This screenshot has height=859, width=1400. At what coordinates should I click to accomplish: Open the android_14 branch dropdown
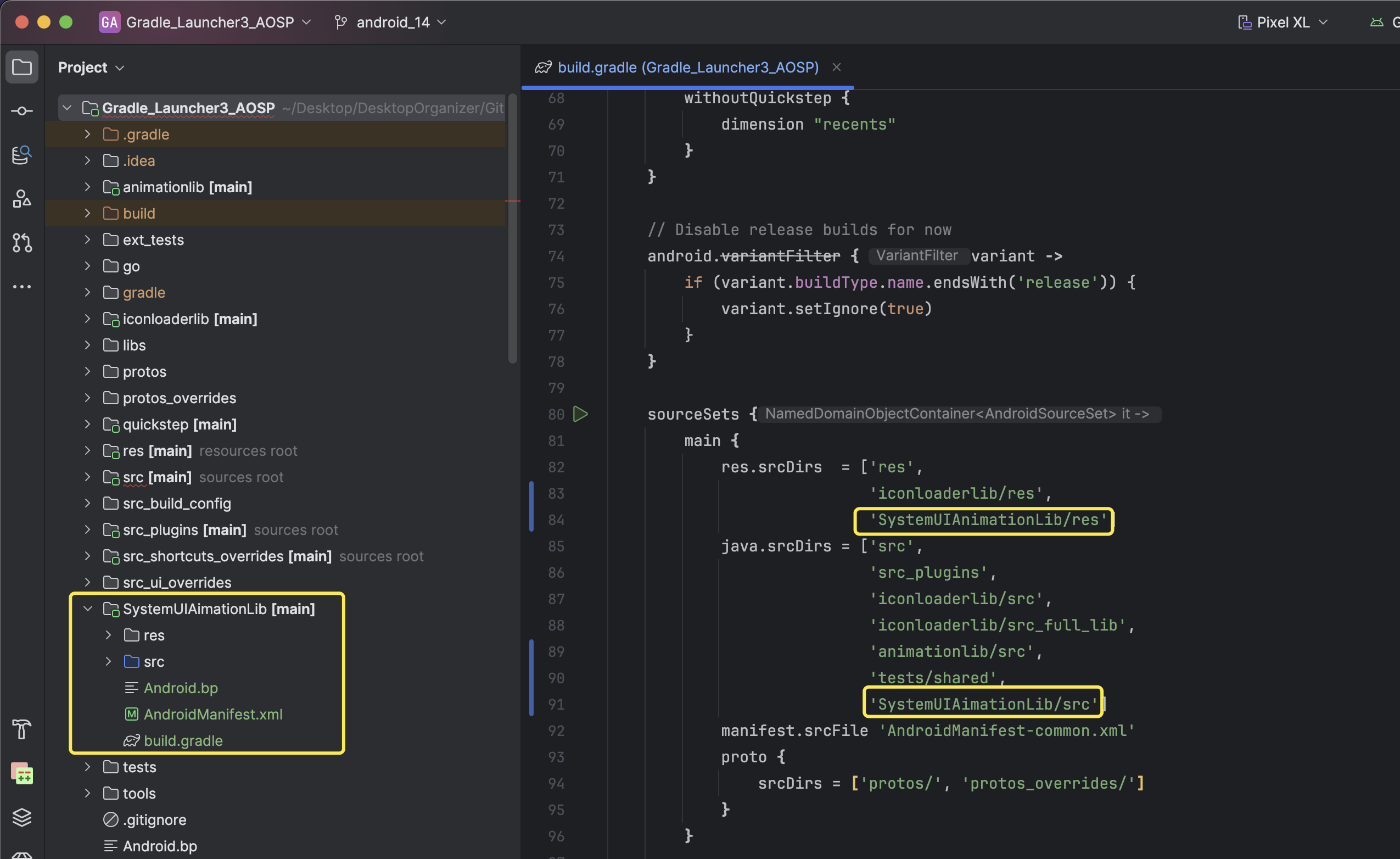click(x=401, y=22)
